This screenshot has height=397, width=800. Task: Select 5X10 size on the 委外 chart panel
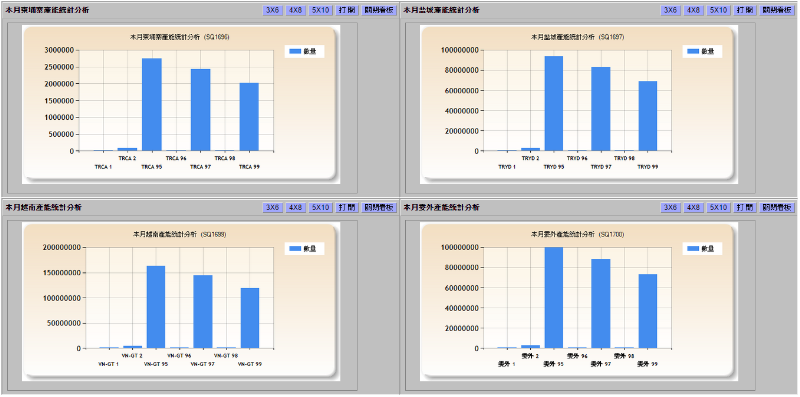[x=718, y=208]
